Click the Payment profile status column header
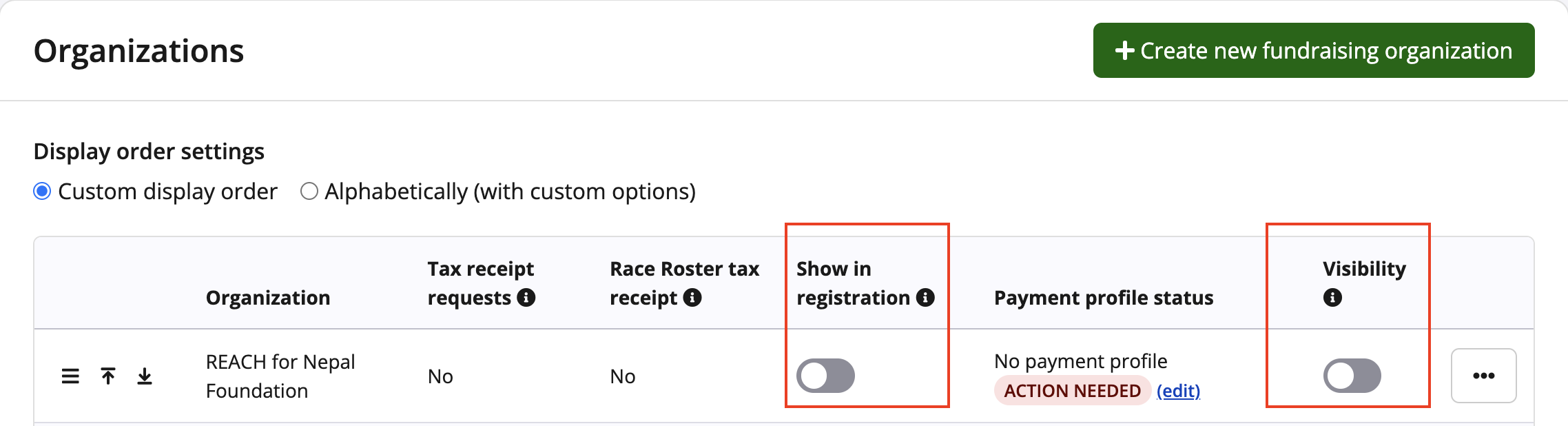Screen dimensions: 1568x426 (x=1104, y=298)
